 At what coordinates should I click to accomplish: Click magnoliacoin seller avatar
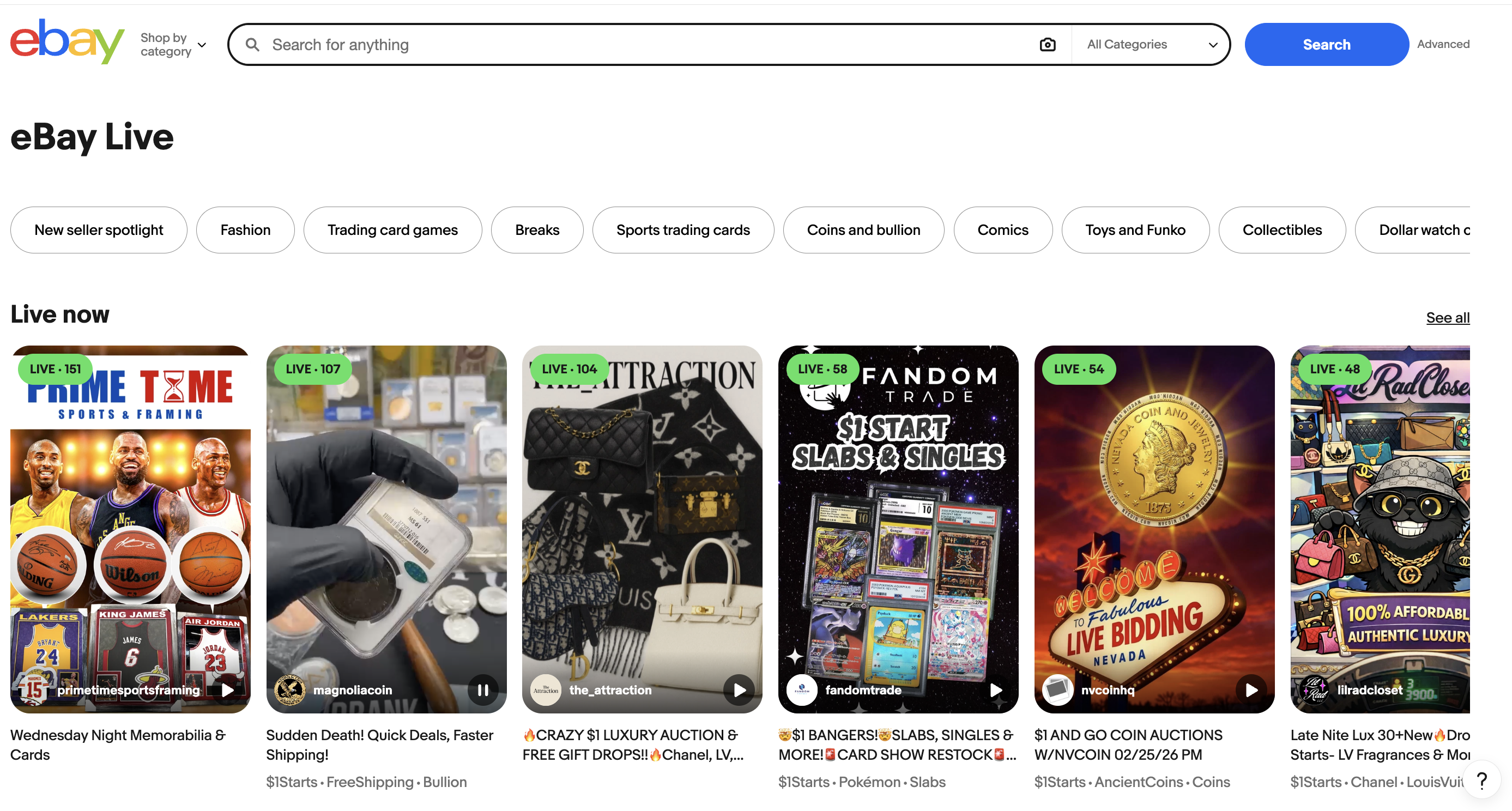(x=289, y=689)
